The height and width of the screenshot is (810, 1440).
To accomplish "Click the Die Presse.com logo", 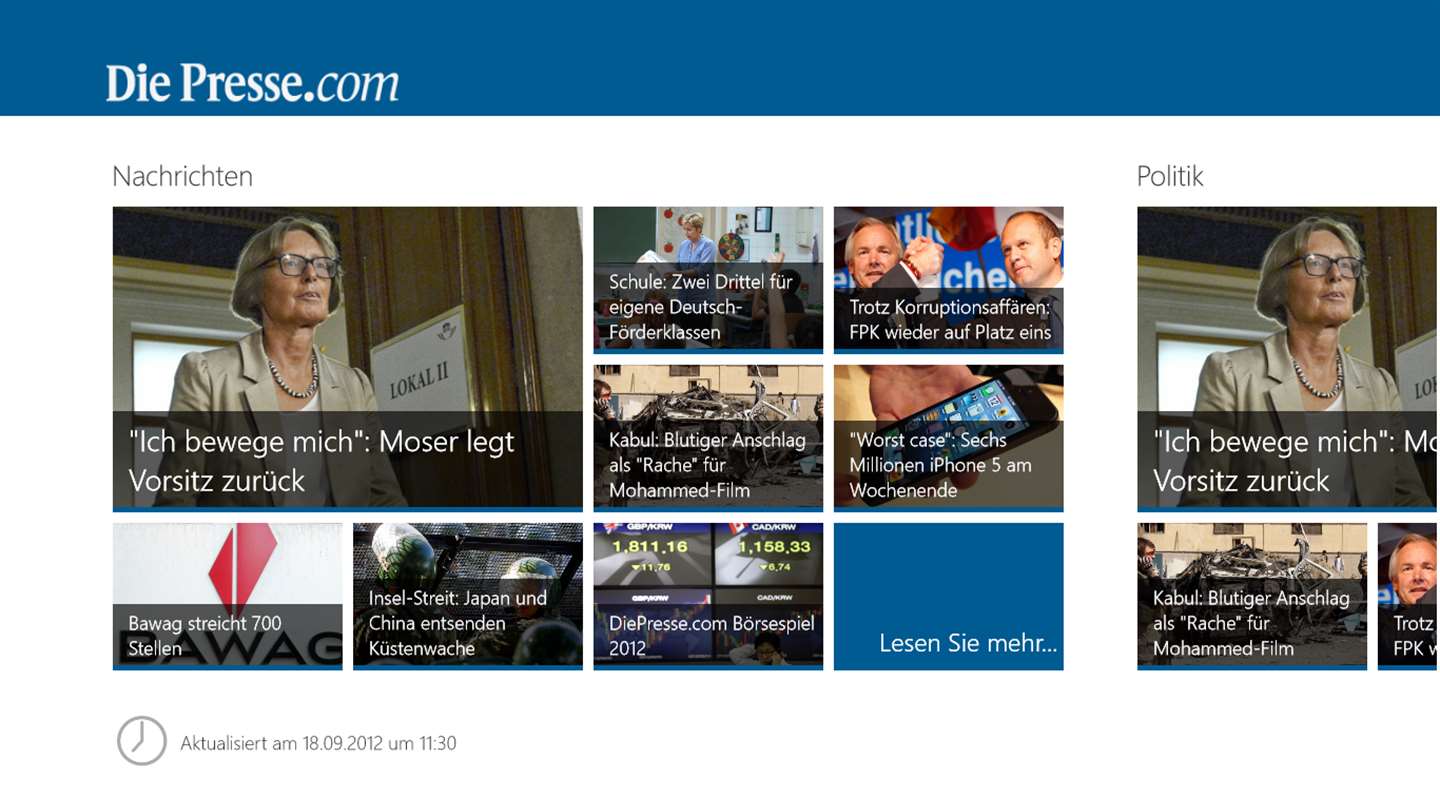I will pos(252,83).
